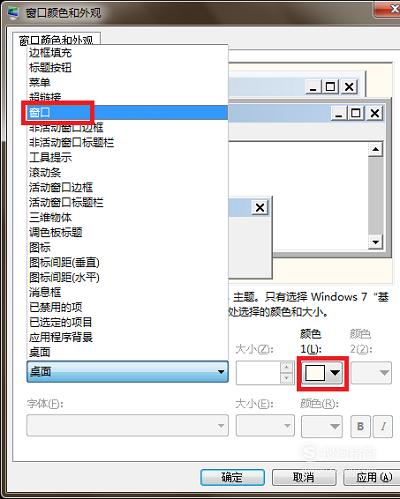Open the 颜色 2 color dropdown
This screenshot has width=400, height=499.
coord(371,373)
